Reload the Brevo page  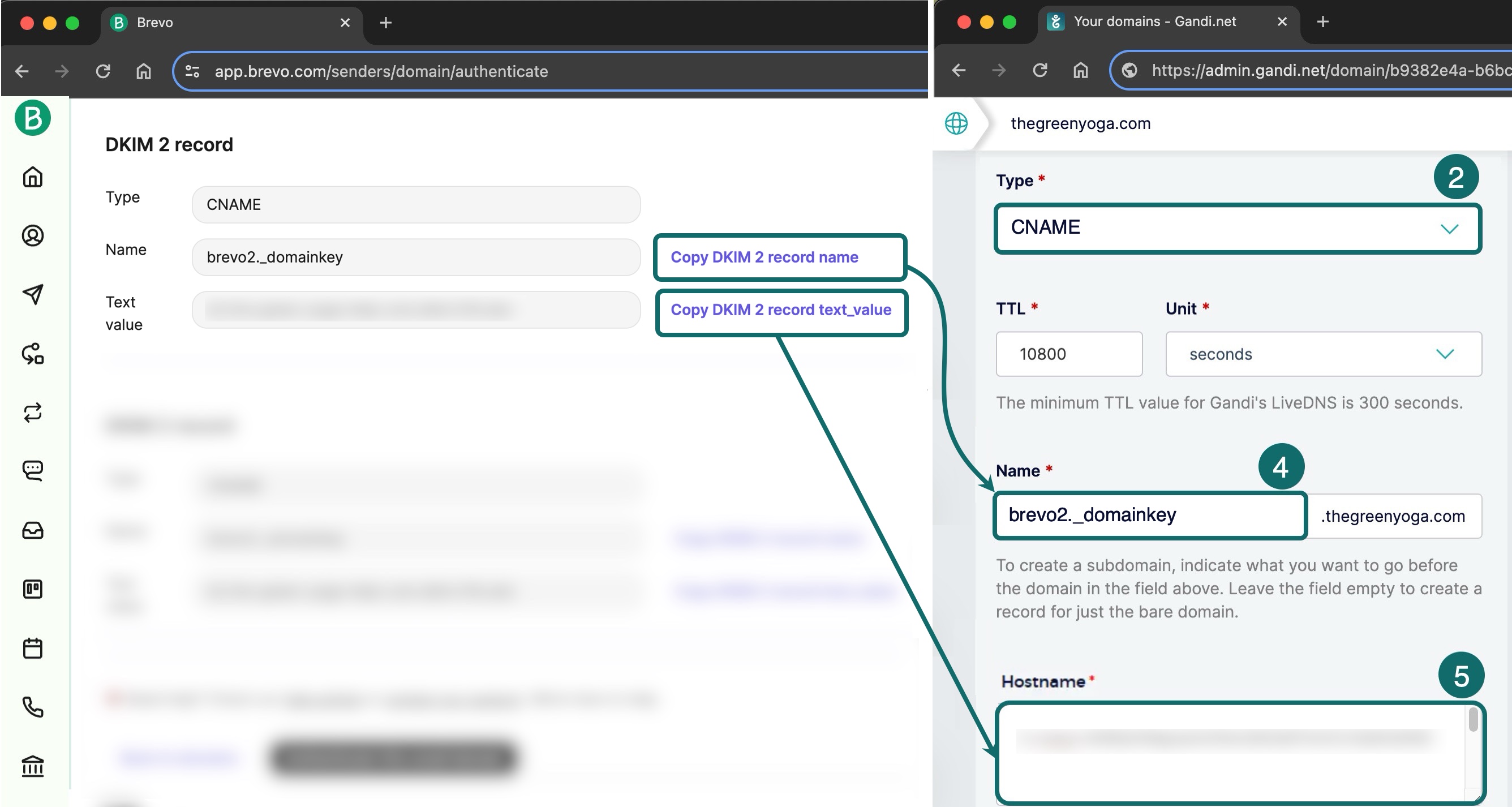(103, 71)
